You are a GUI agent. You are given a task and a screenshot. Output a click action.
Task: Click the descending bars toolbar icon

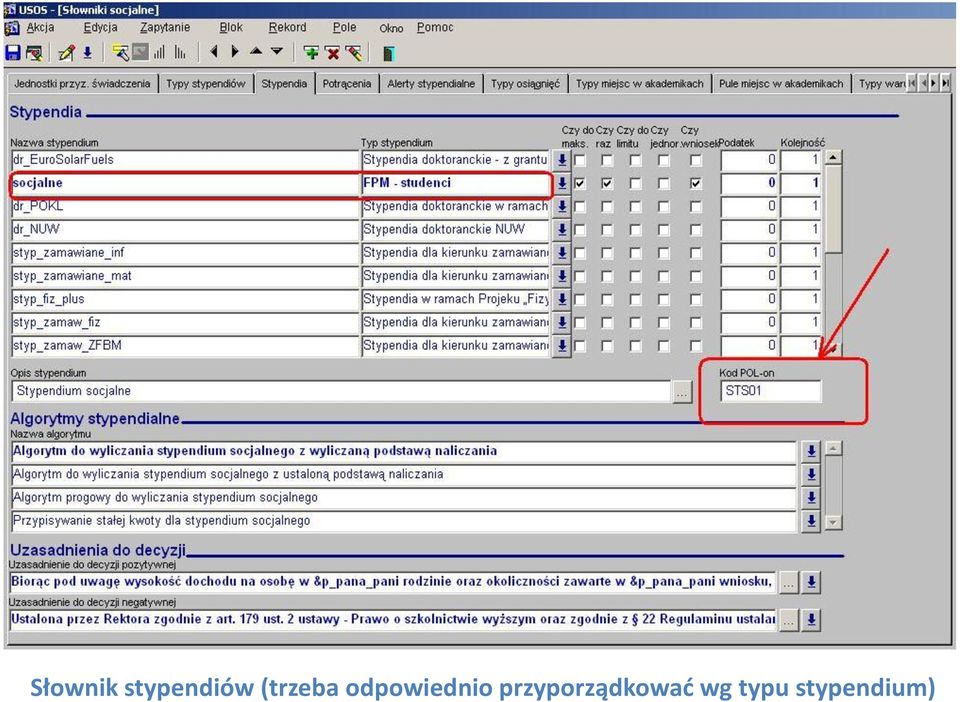point(180,53)
